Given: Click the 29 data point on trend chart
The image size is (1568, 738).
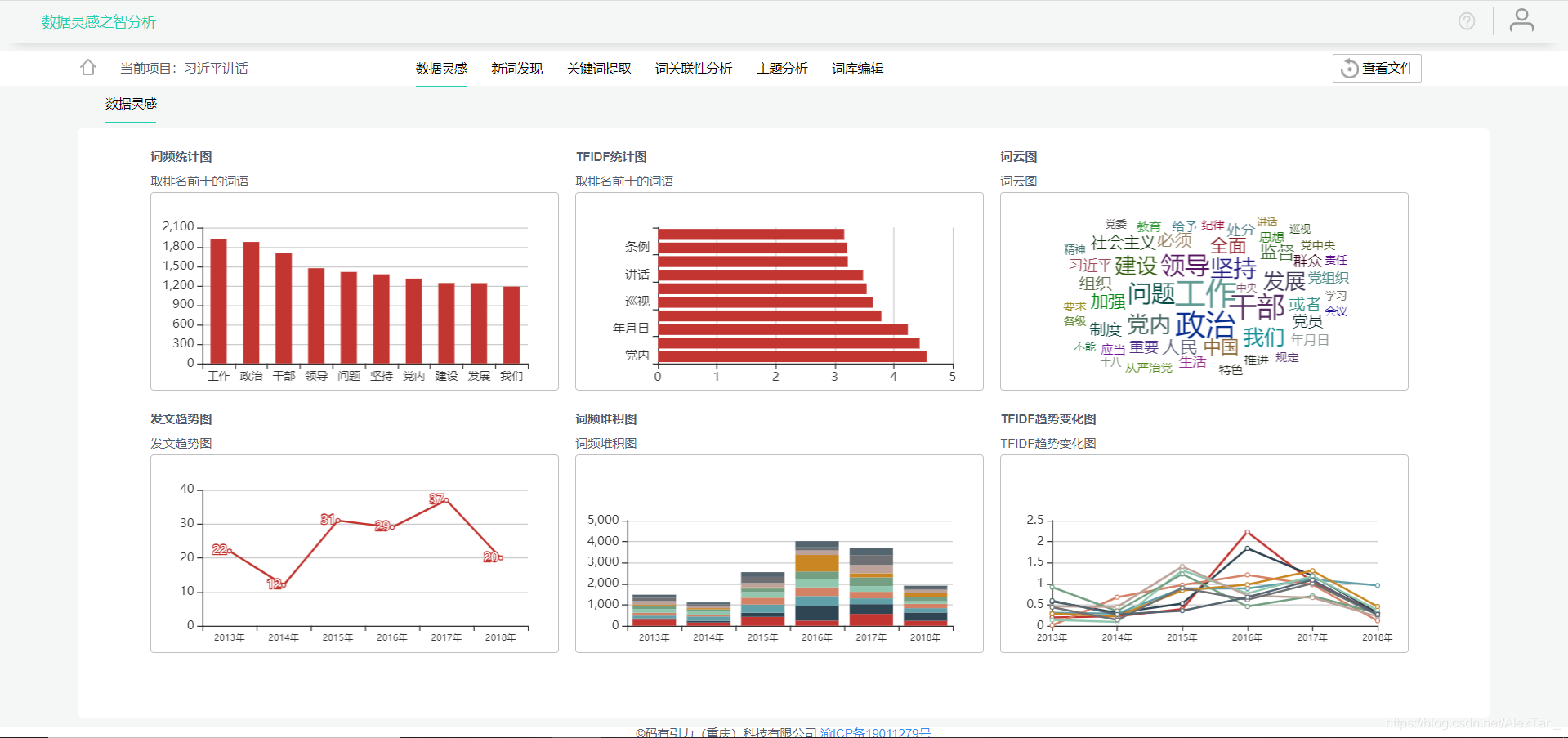Looking at the screenshot, I should 392,527.
